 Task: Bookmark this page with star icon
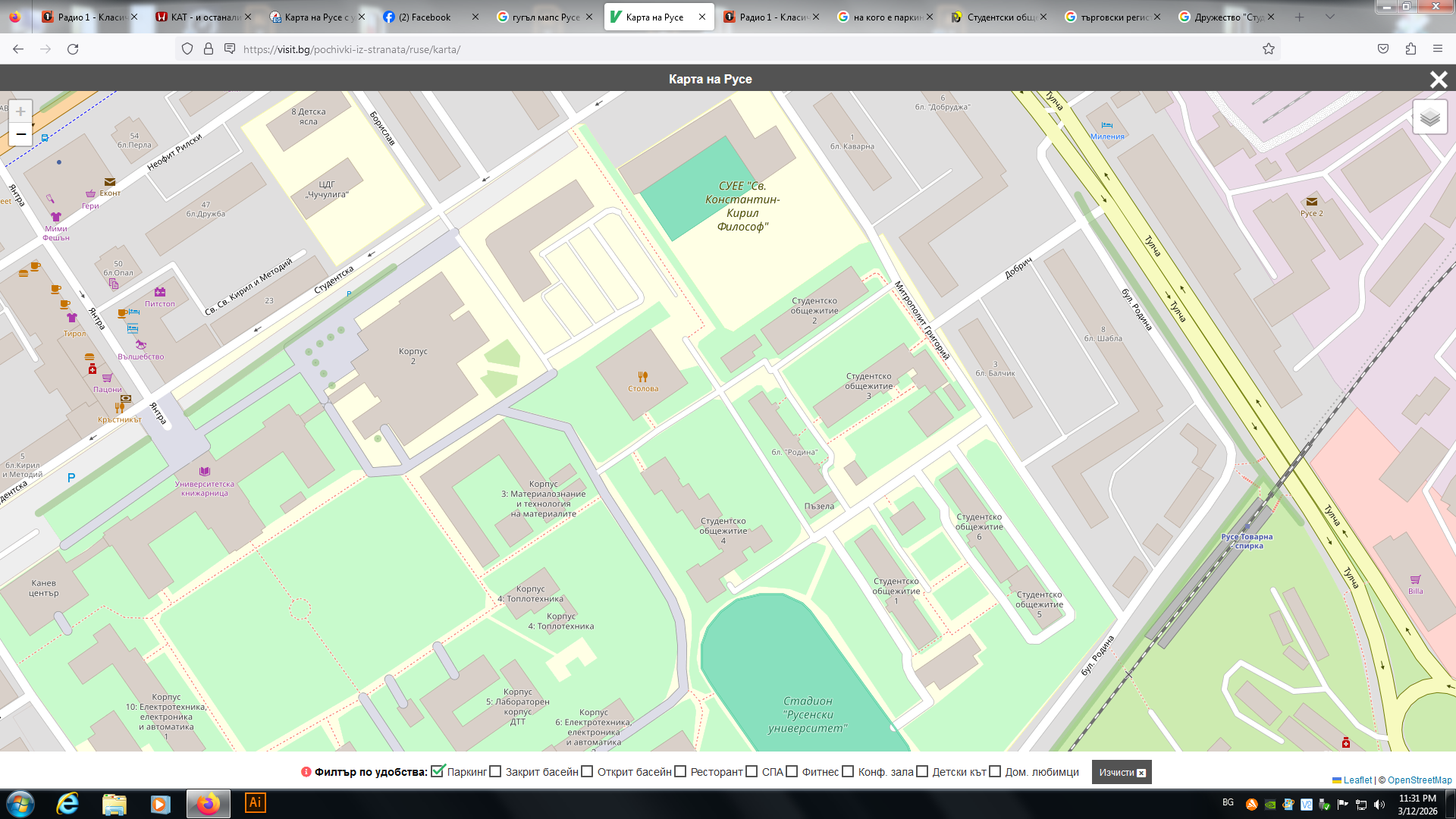(x=1268, y=49)
